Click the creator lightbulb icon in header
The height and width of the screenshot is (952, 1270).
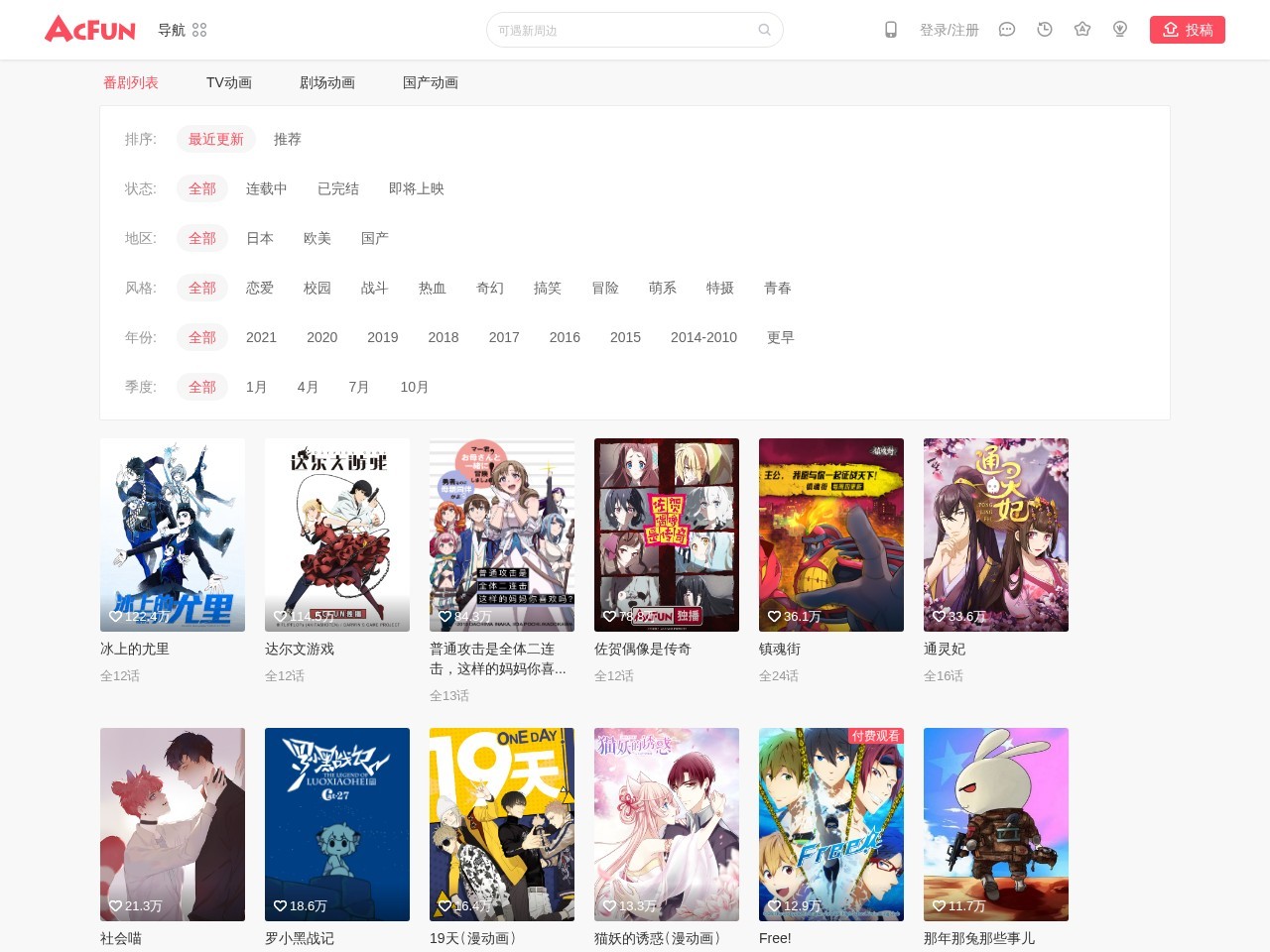pyautogui.click(x=1120, y=30)
